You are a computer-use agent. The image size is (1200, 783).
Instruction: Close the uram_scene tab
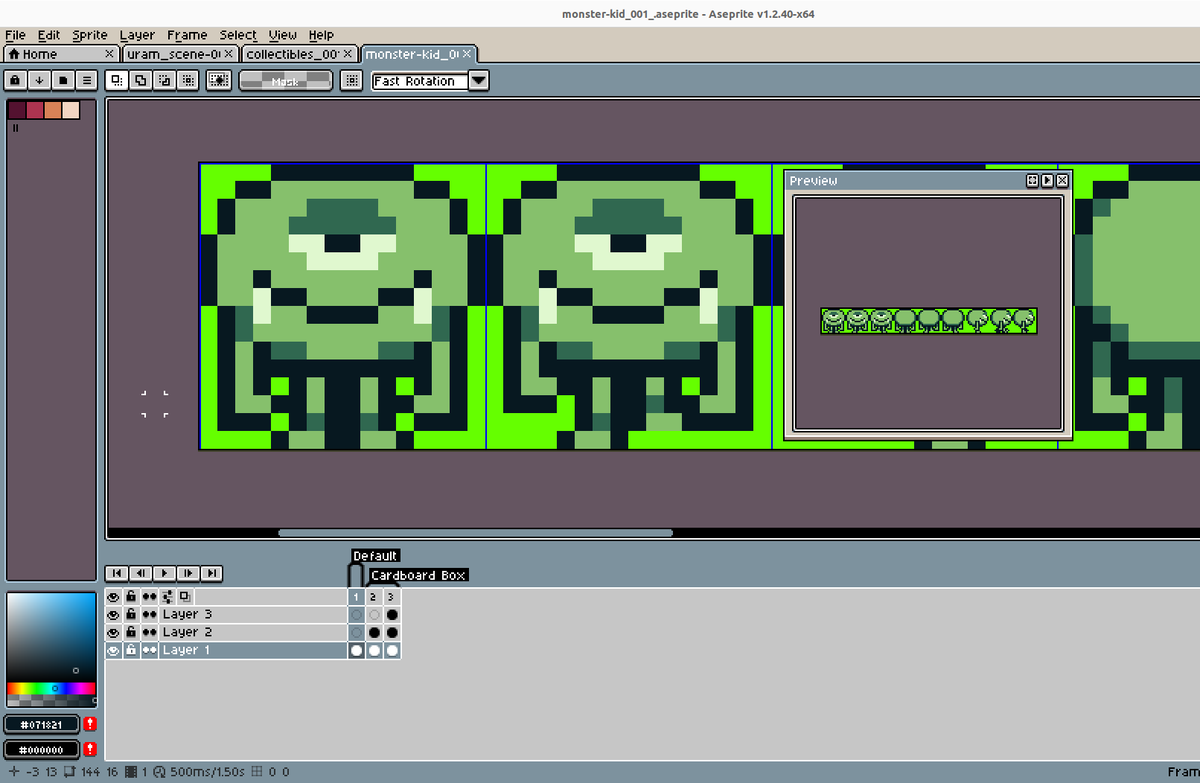click(229, 54)
